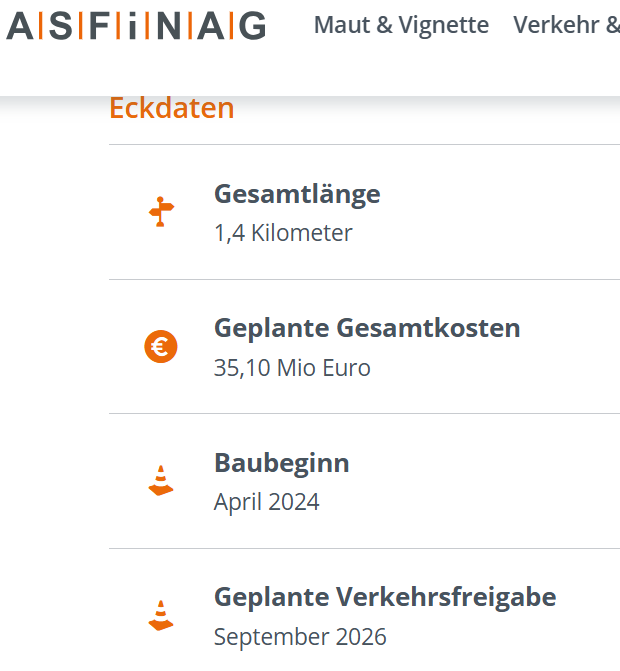Select the Eckdaten heading
The width and height of the screenshot is (620, 671).
click(172, 108)
